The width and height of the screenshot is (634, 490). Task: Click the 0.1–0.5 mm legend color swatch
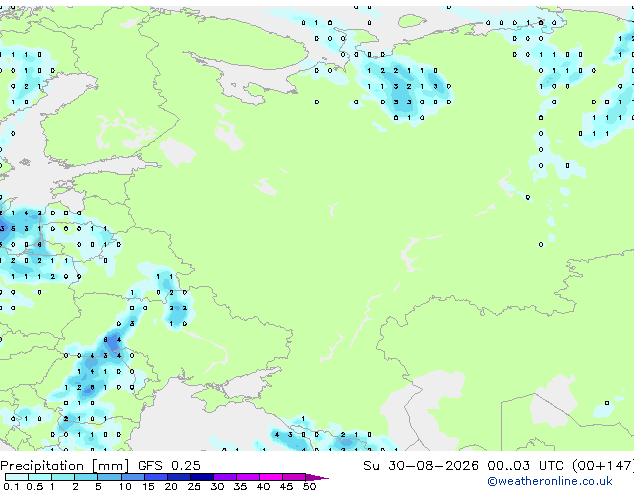(x=17, y=477)
